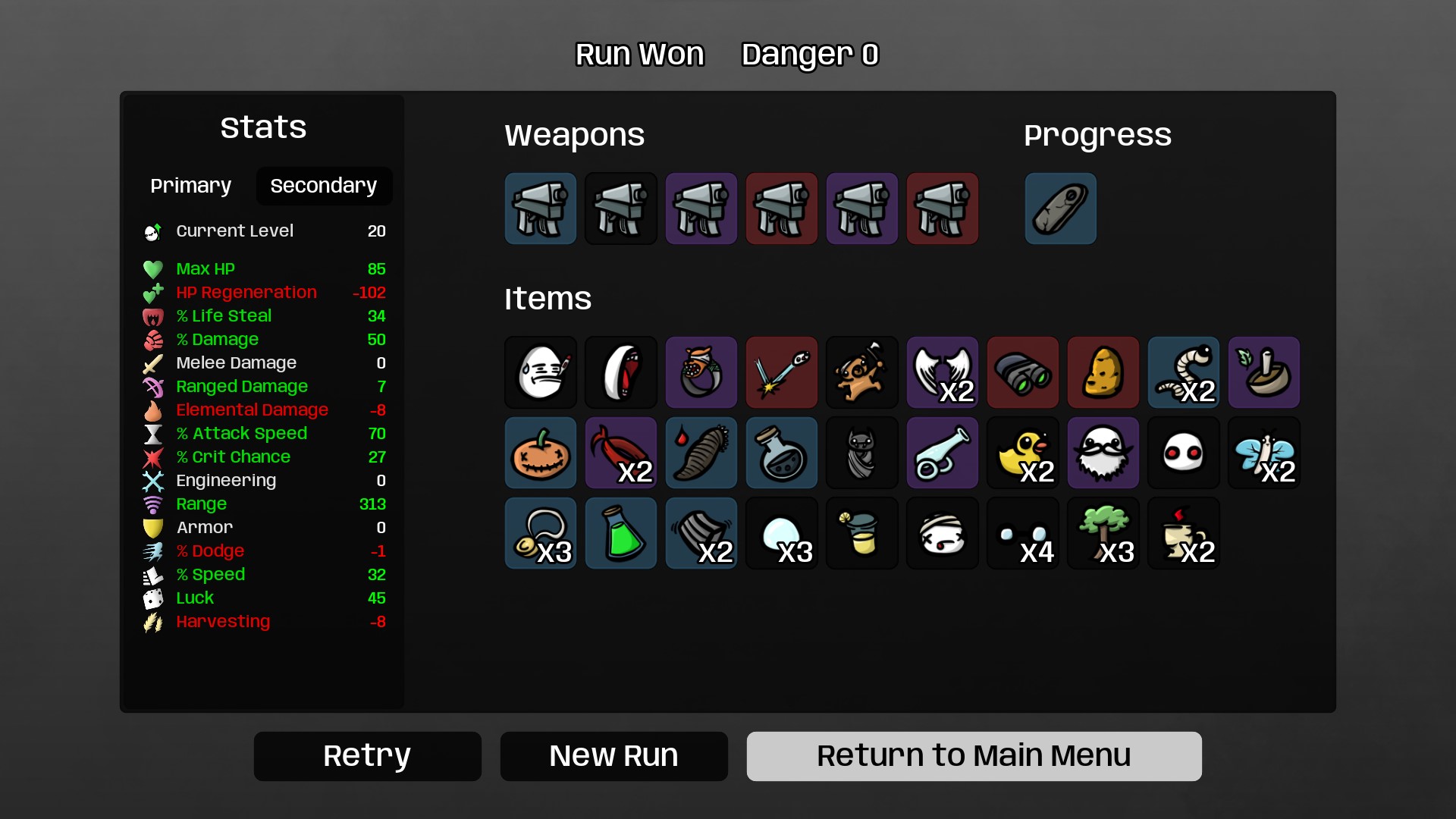
Task: Click the green potion flask item
Action: (x=621, y=533)
